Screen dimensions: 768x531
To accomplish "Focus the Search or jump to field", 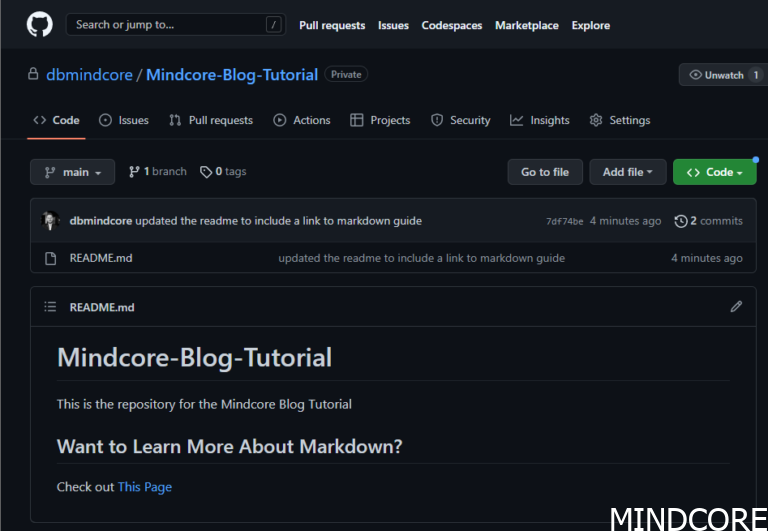I will [x=175, y=24].
